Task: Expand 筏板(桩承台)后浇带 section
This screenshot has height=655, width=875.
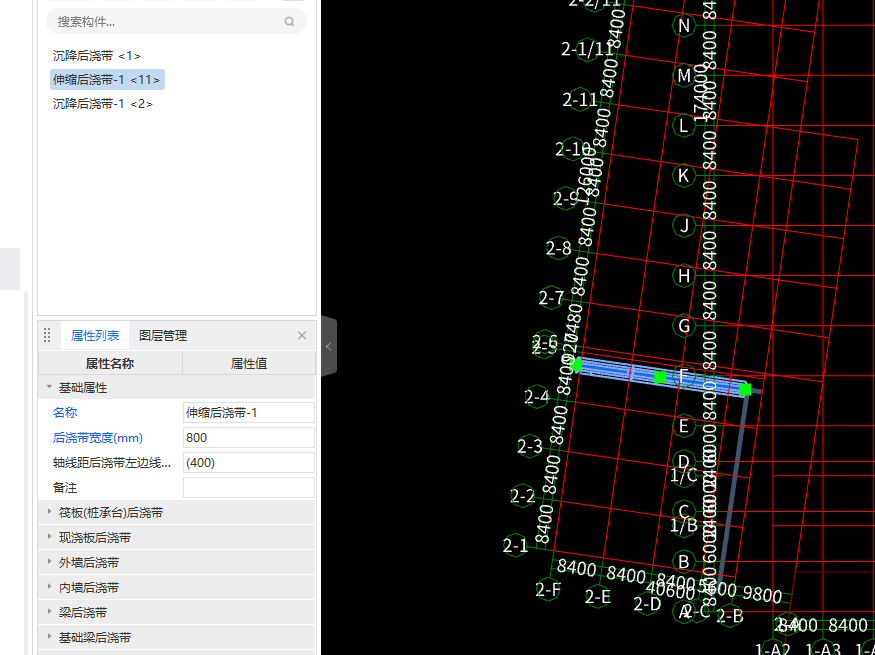Action: click(x=49, y=512)
